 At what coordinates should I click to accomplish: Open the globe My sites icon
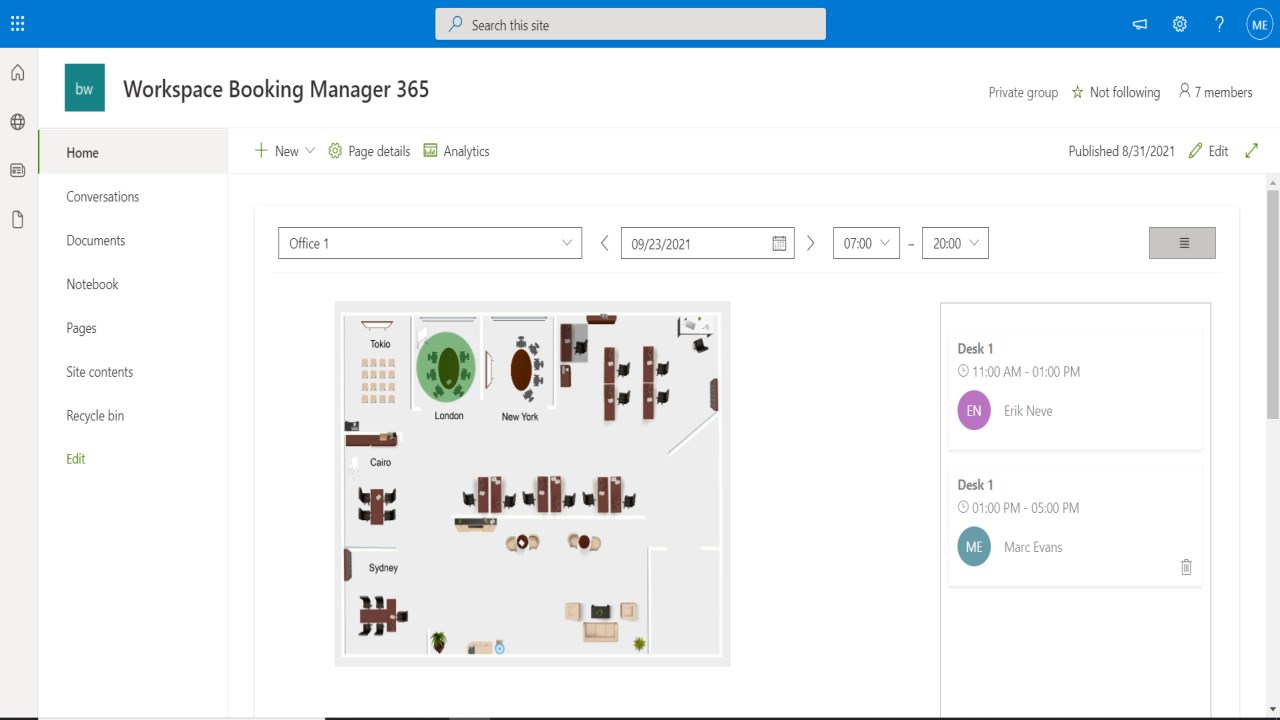[x=17, y=122]
